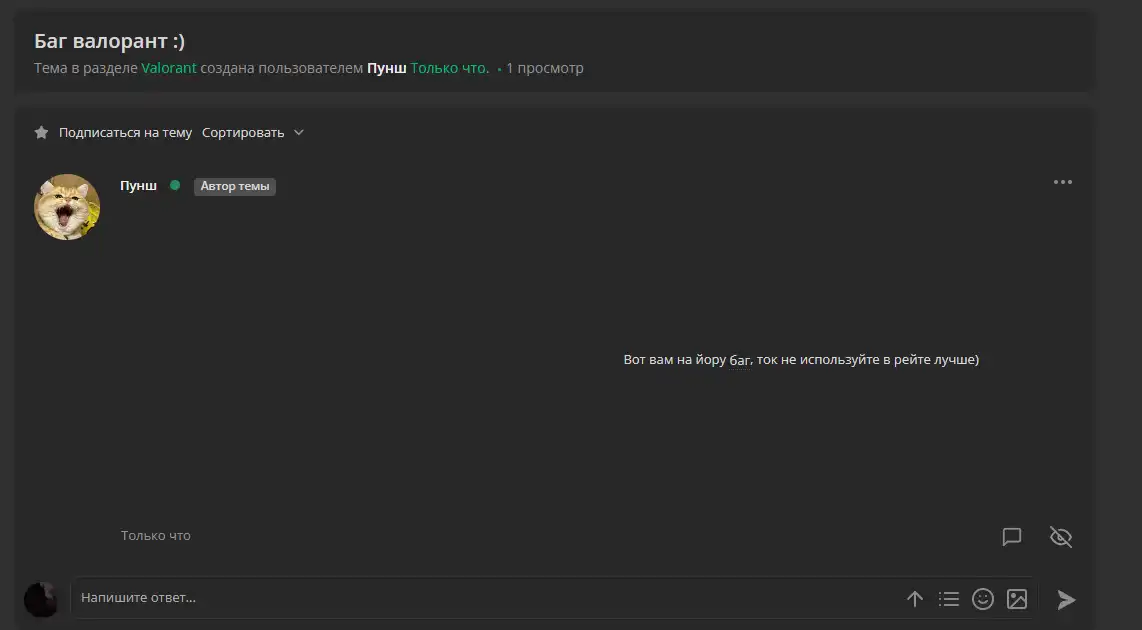Click the Подписаться на тему link

[x=125, y=133]
